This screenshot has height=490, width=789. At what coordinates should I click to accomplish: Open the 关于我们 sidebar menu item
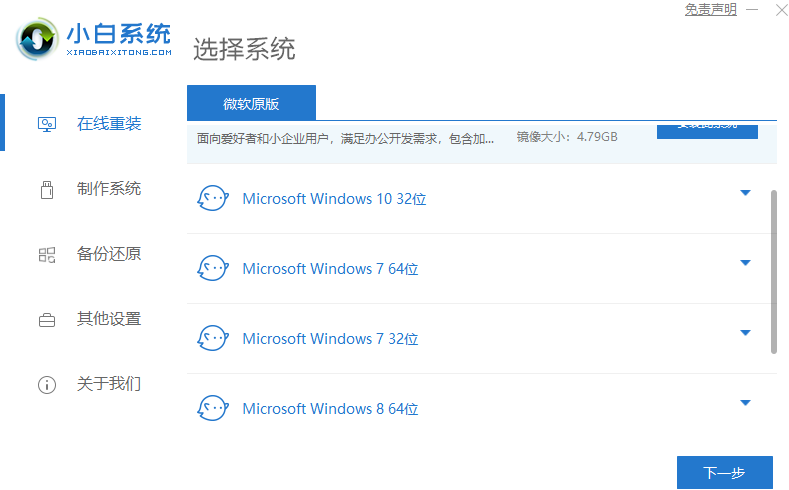coord(109,384)
